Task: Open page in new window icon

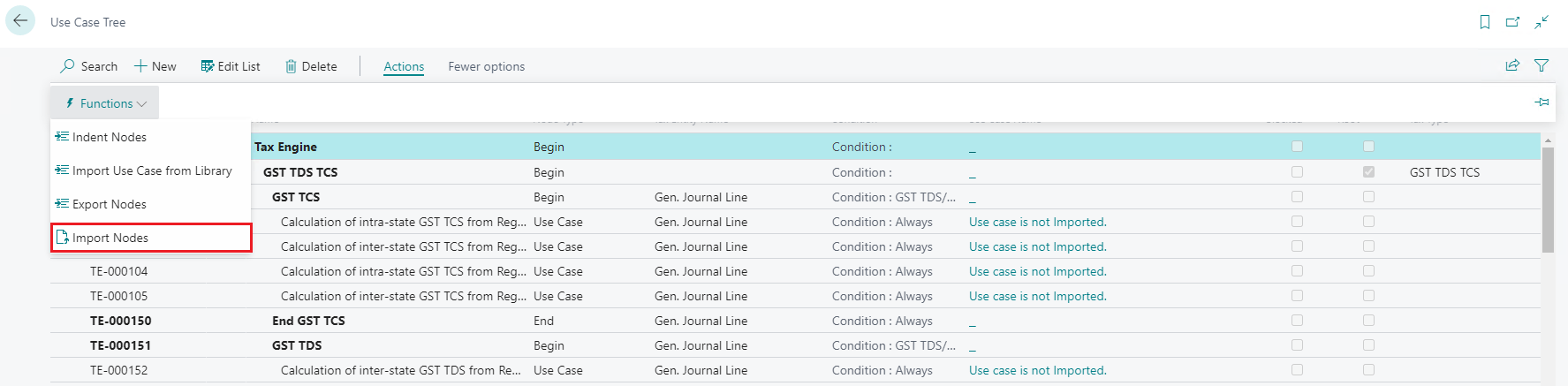Action: click(1512, 22)
